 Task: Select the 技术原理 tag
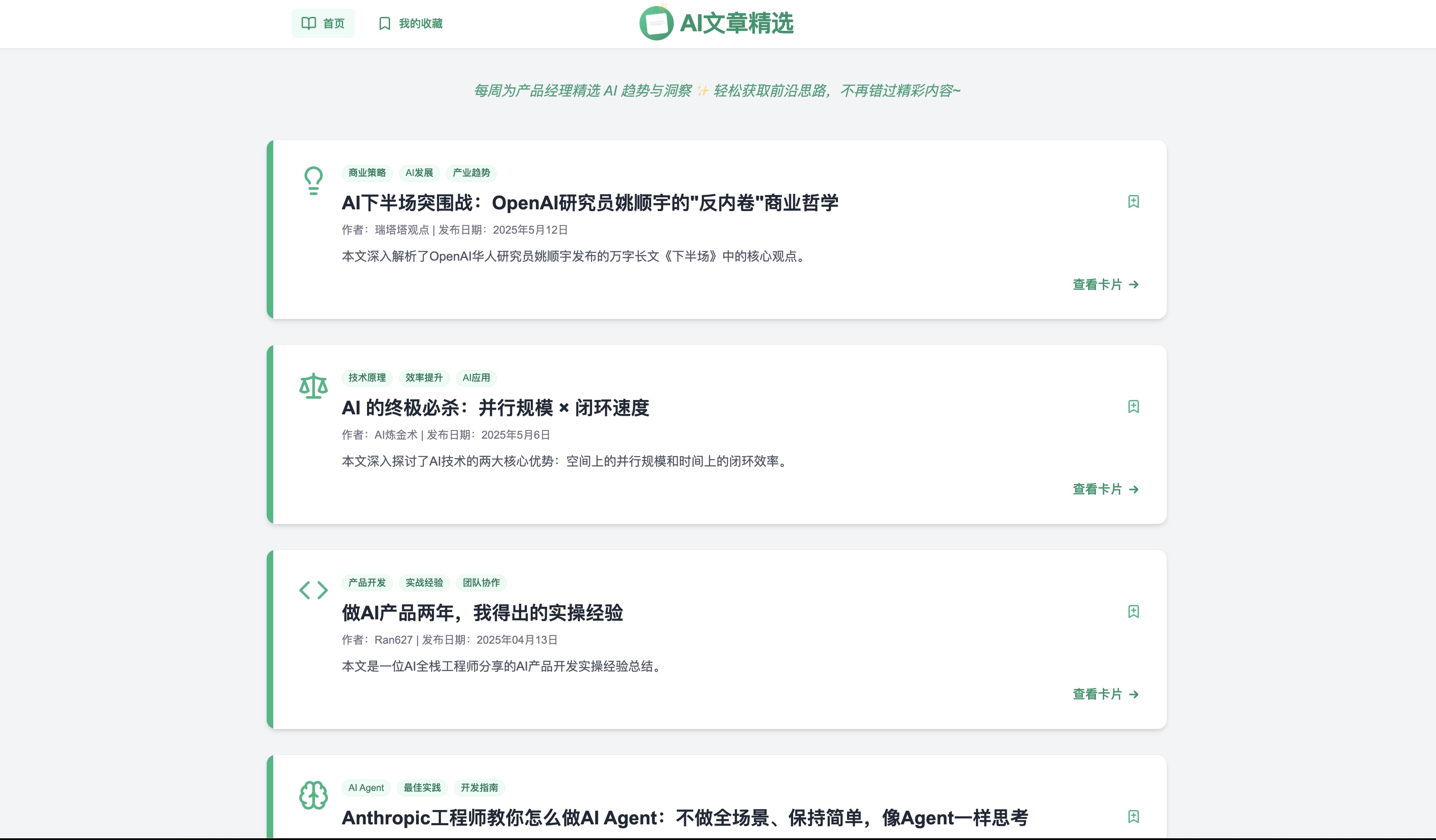click(367, 378)
